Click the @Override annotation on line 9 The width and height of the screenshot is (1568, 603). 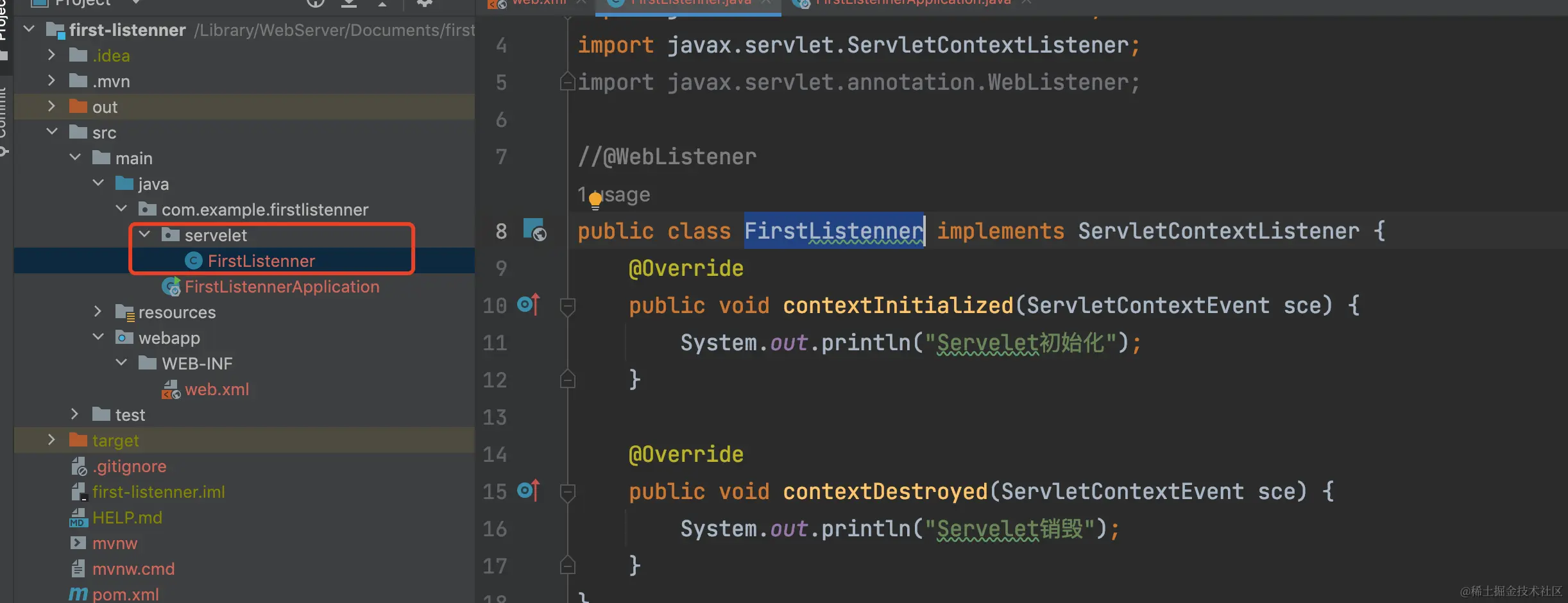(686, 268)
